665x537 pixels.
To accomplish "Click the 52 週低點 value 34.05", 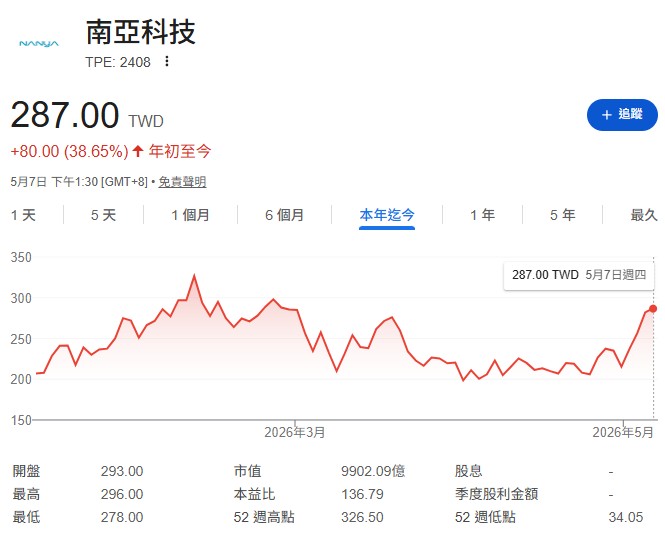I will tap(626, 517).
